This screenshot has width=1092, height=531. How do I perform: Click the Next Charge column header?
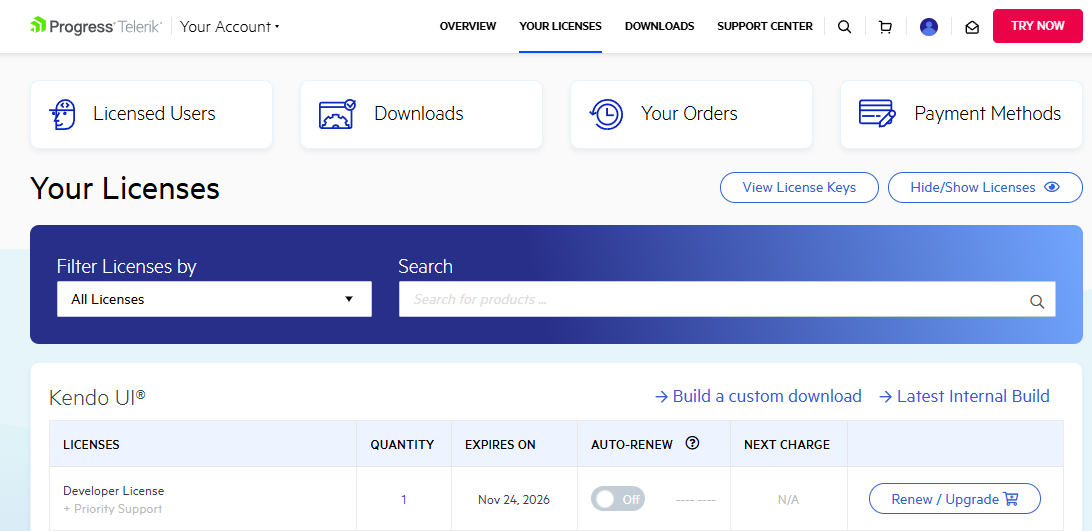[x=787, y=445]
